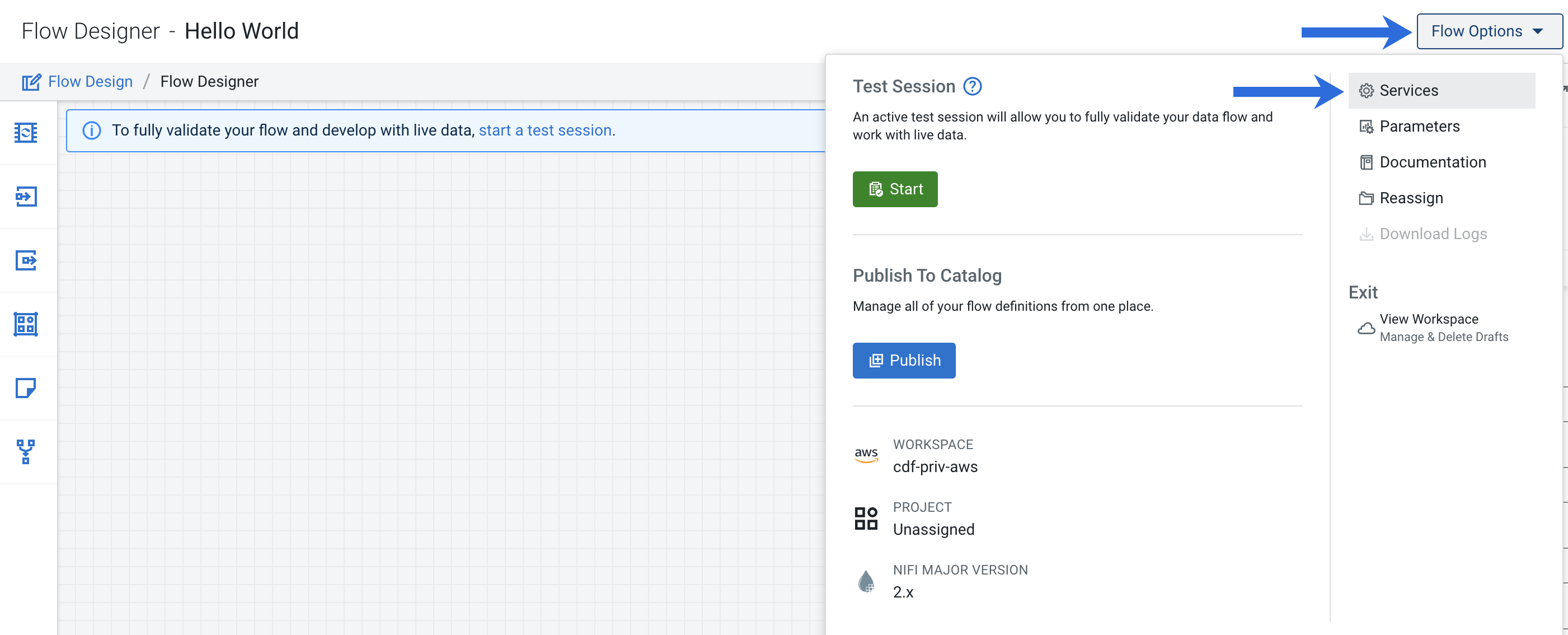Go to Flow Design breadcrumb link
This screenshot has width=1568, height=635.
[x=90, y=82]
